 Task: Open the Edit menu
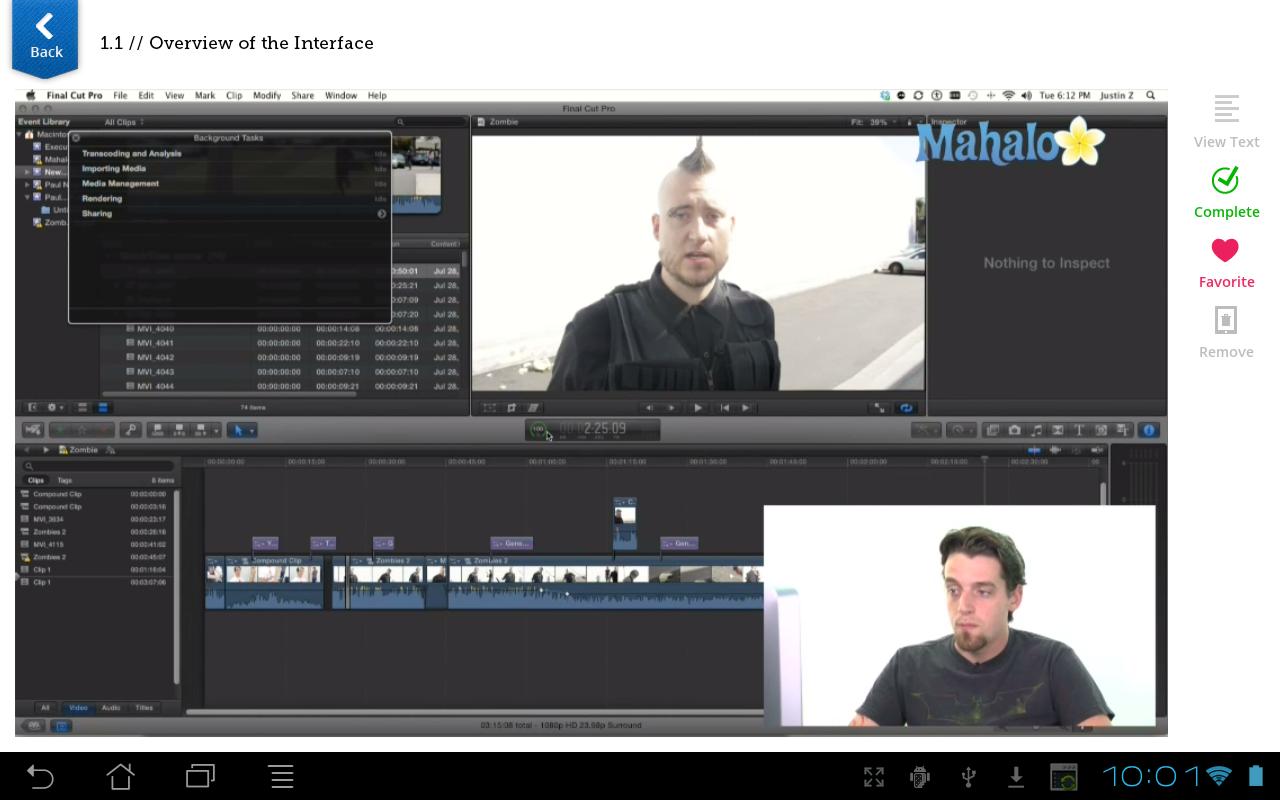coord(146,96)
